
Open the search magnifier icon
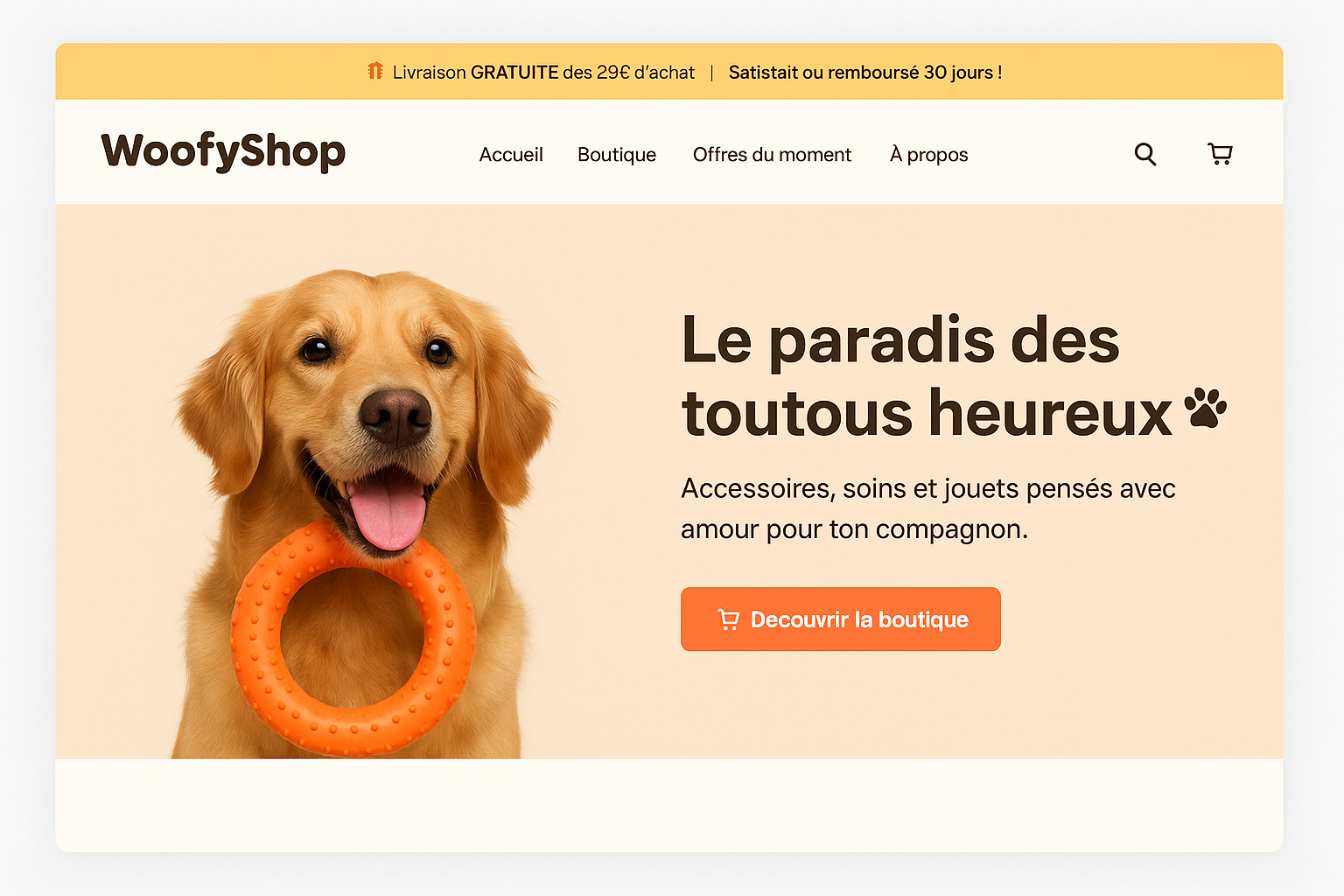click(1145, 154)
